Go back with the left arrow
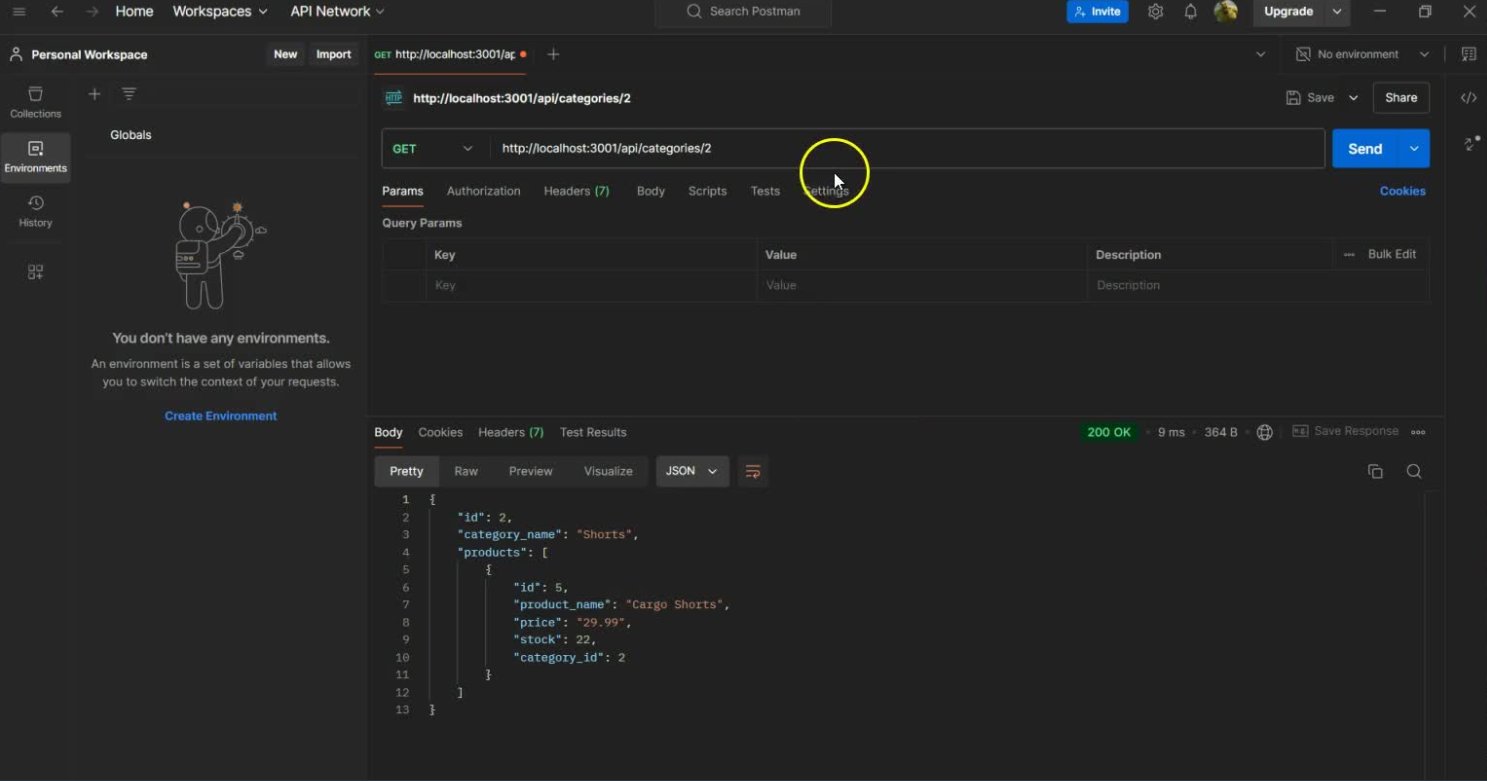 click(x=57, y=12)
